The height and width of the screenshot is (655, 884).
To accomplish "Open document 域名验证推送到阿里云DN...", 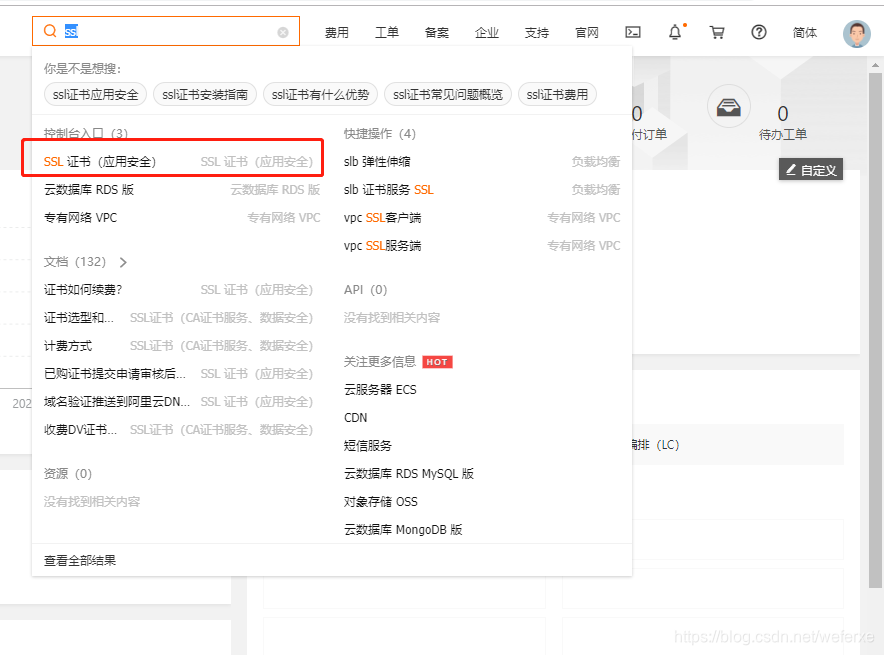I will click(x=117, y=402).
